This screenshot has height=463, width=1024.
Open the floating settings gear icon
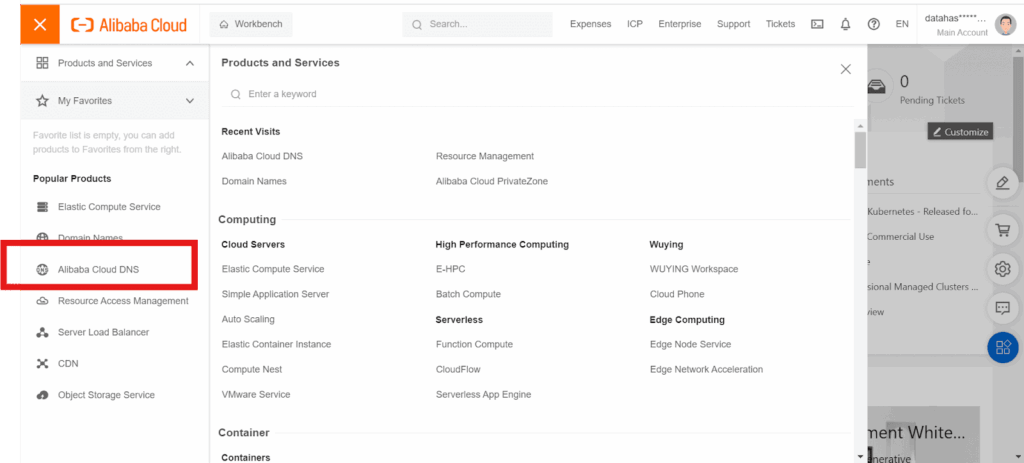tap(1002, 269)
